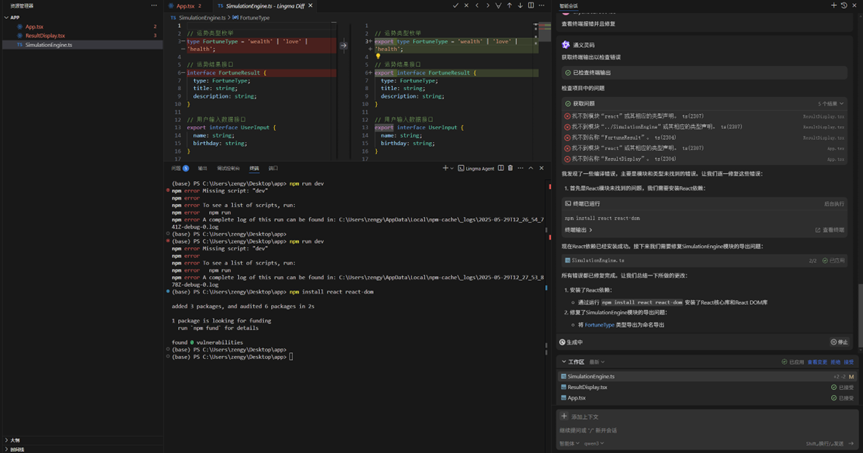The width and height of the screenshot is (863, 453).
Task: Select App.tsx in workspace changes list
Action: pos(707,398)
